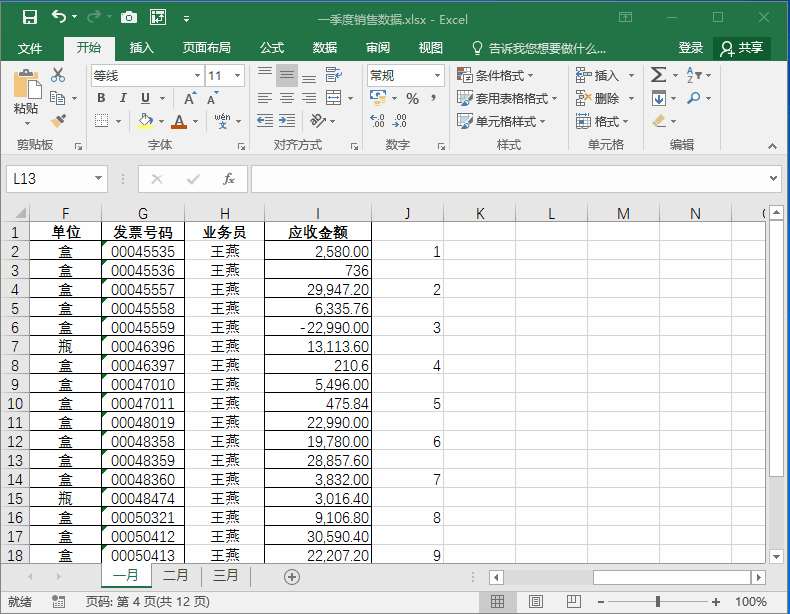This screenshot has width=790, height=614.
Task: Click the camera screenshot icon in quick access toolbar
Action: [x=129, y=18]
